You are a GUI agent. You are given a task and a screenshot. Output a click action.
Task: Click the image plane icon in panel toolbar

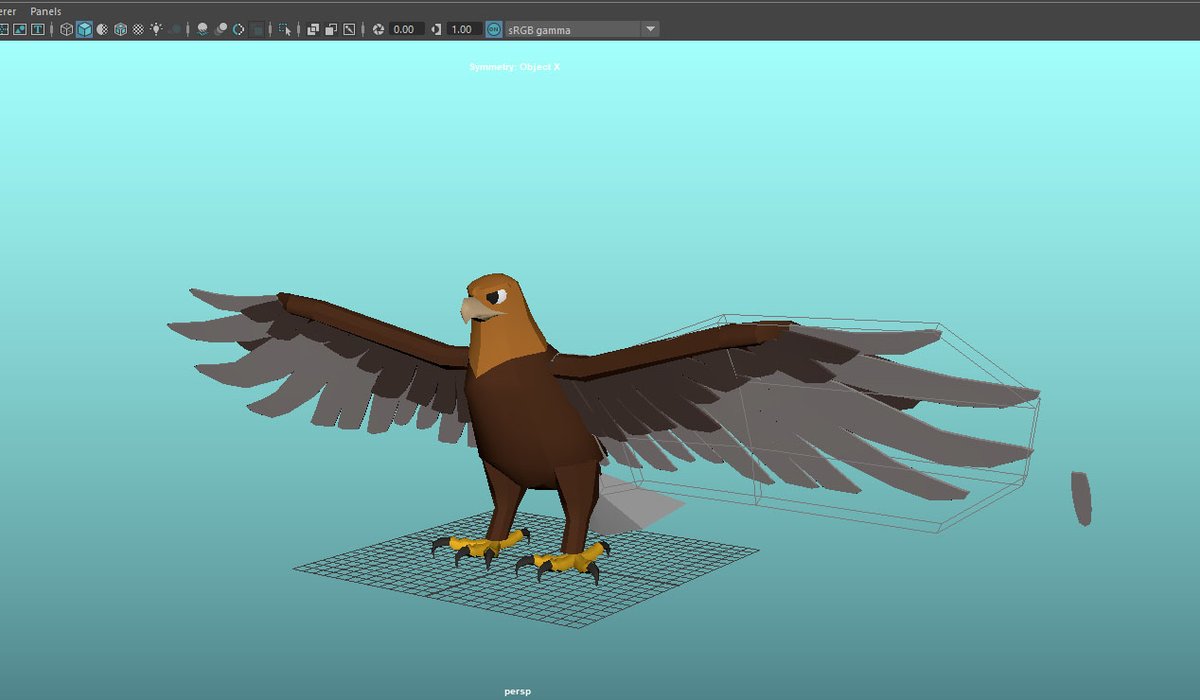pyautogui.click(x=20, y=29)
